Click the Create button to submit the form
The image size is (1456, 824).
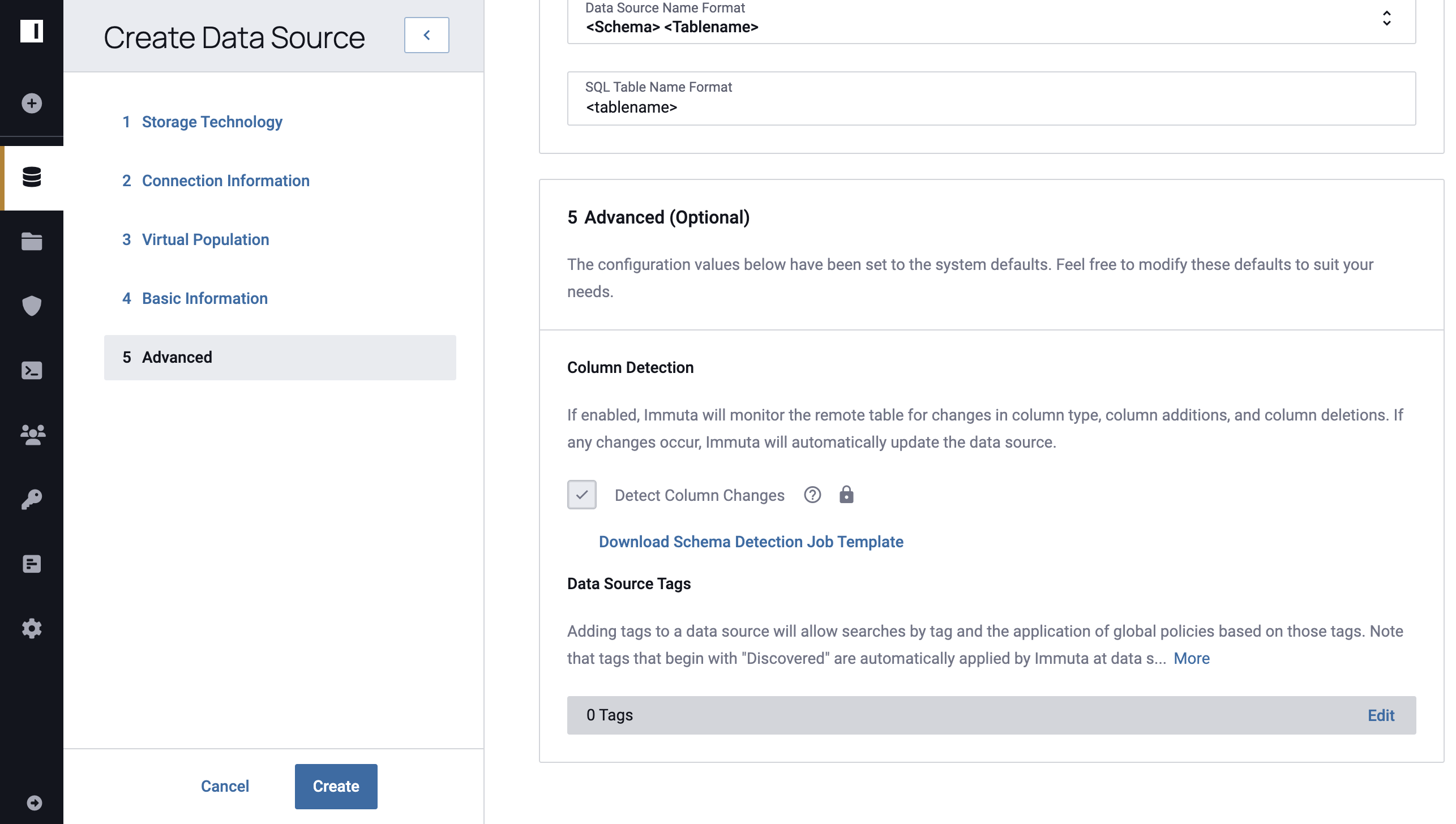point(336,786)
